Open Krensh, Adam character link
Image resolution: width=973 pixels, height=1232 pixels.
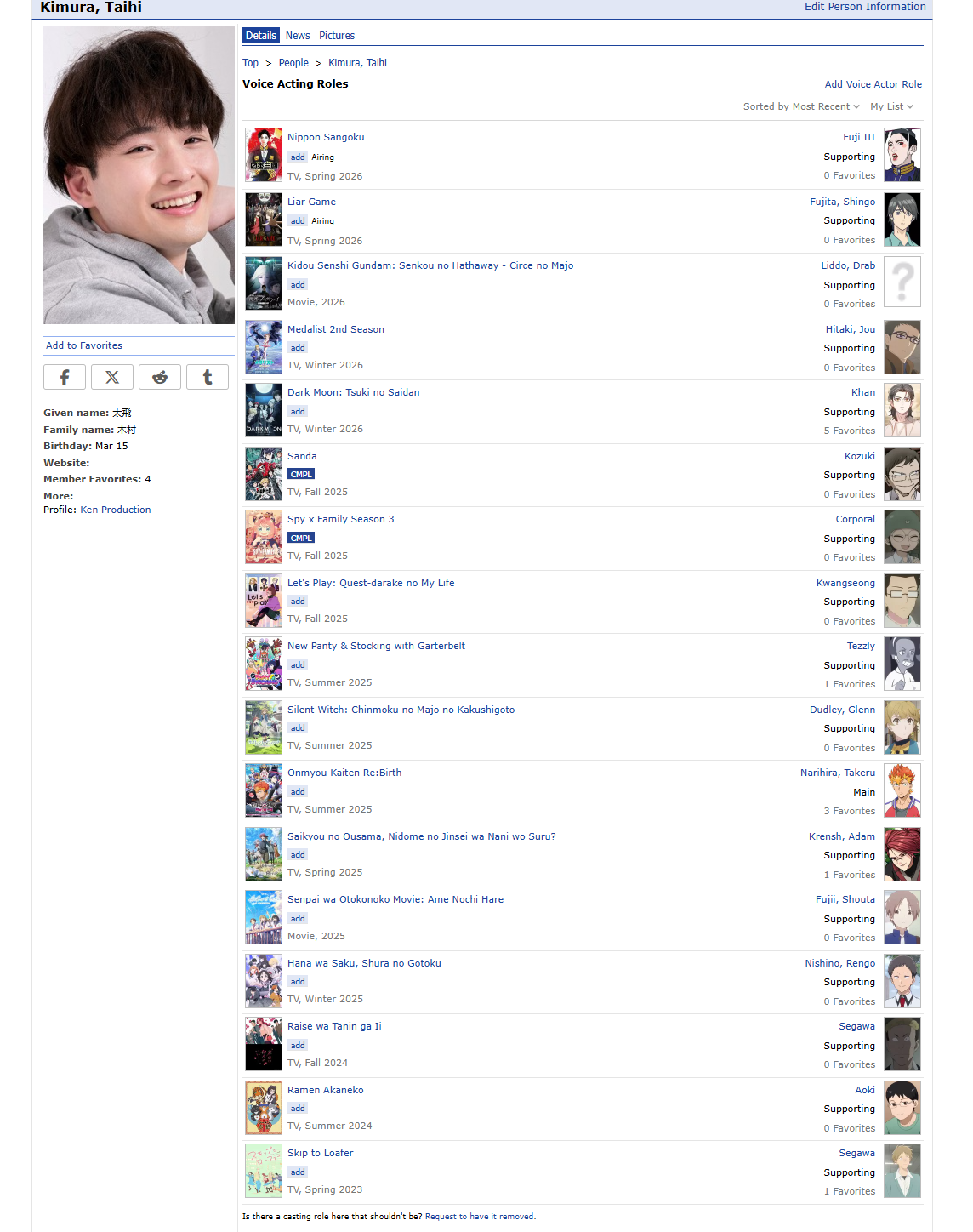842,836
